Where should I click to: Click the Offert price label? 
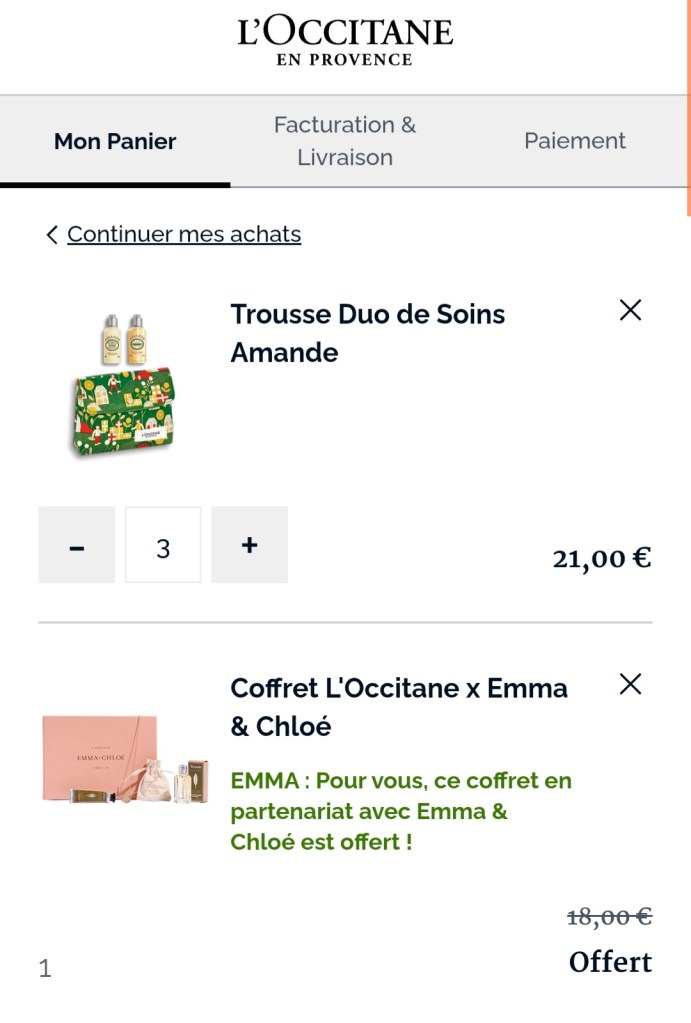[610, 962]
